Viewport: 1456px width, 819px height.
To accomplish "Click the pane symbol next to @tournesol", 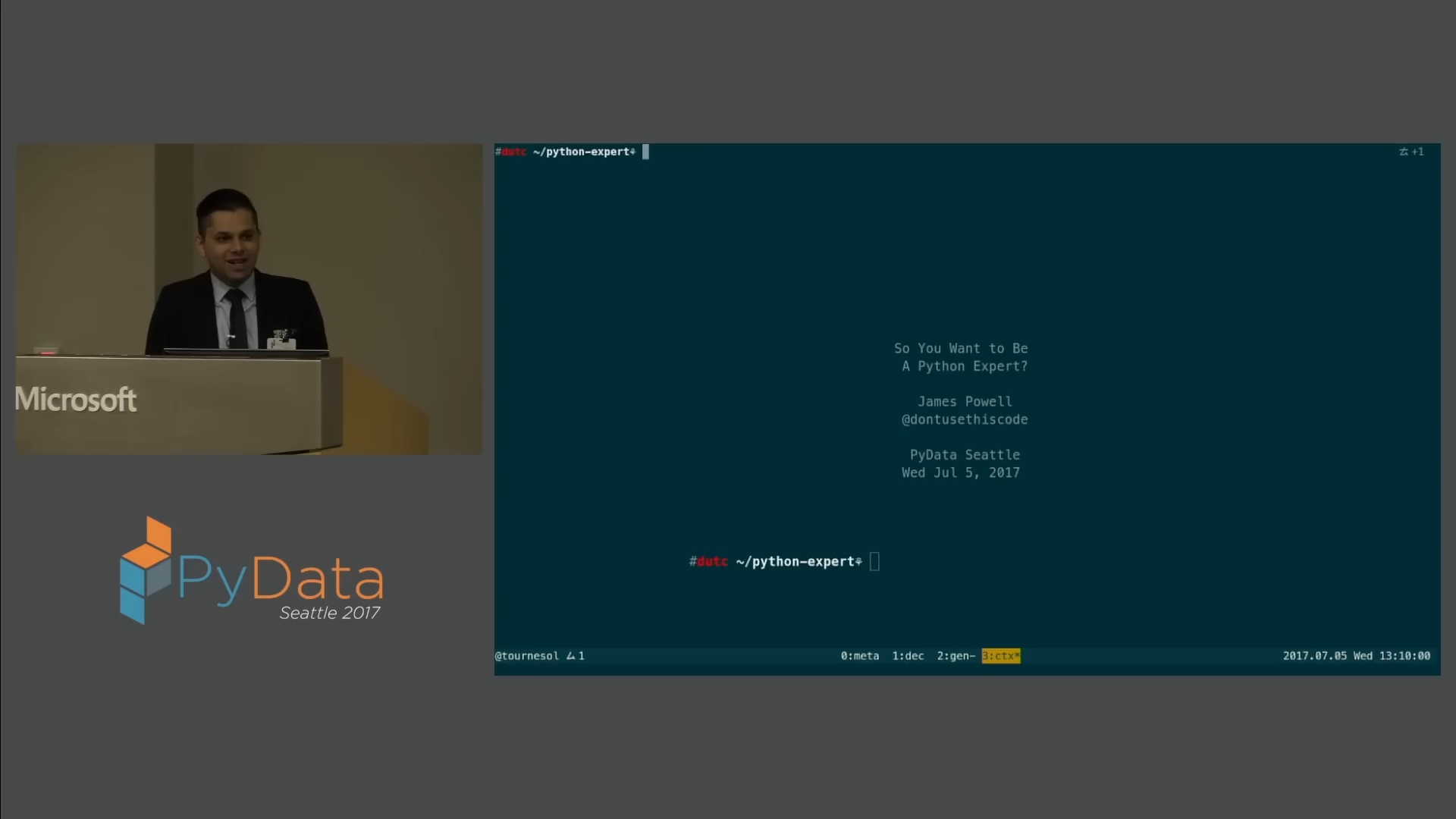I will coord(571,655).
